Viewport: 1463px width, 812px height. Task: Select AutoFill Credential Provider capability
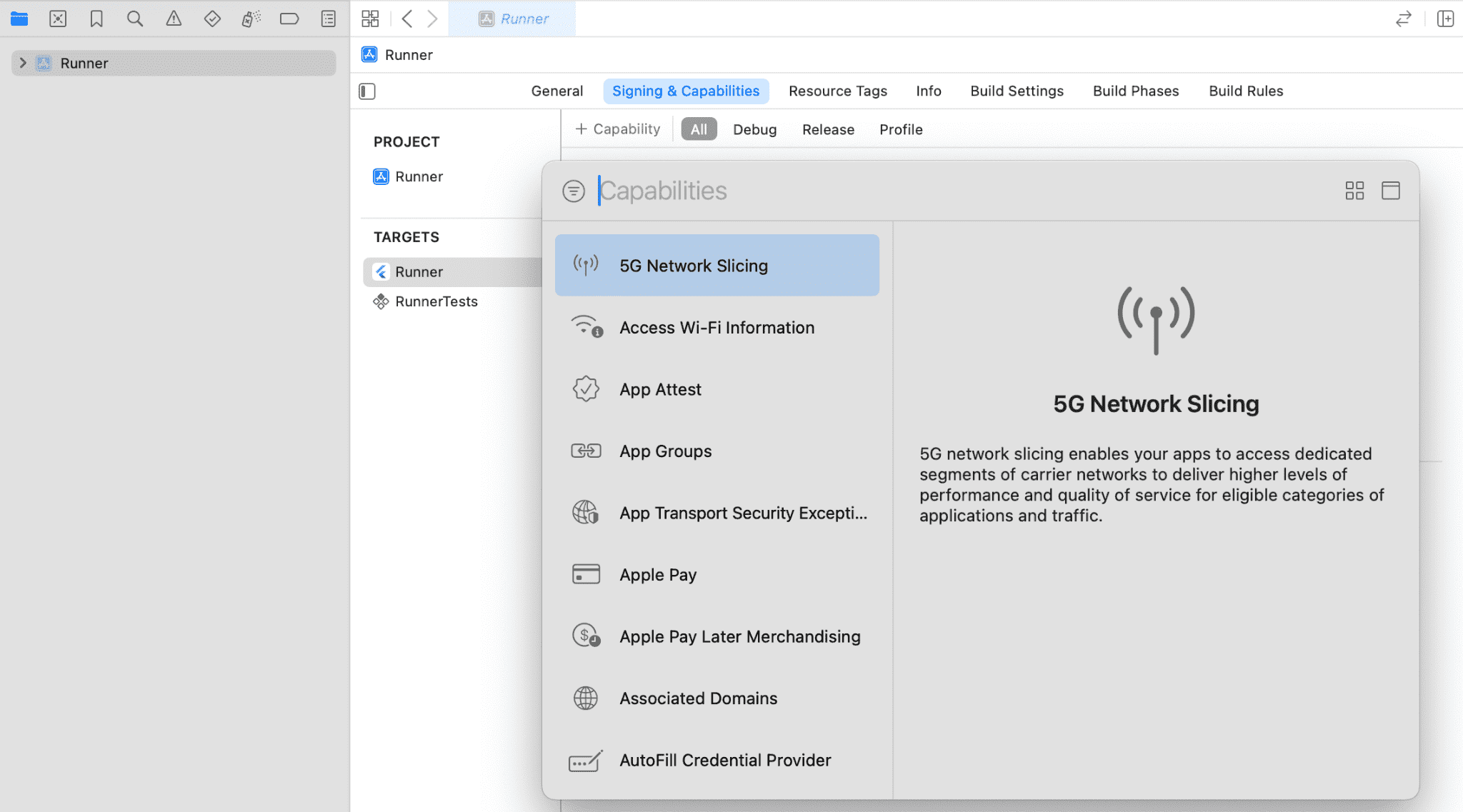717,760
